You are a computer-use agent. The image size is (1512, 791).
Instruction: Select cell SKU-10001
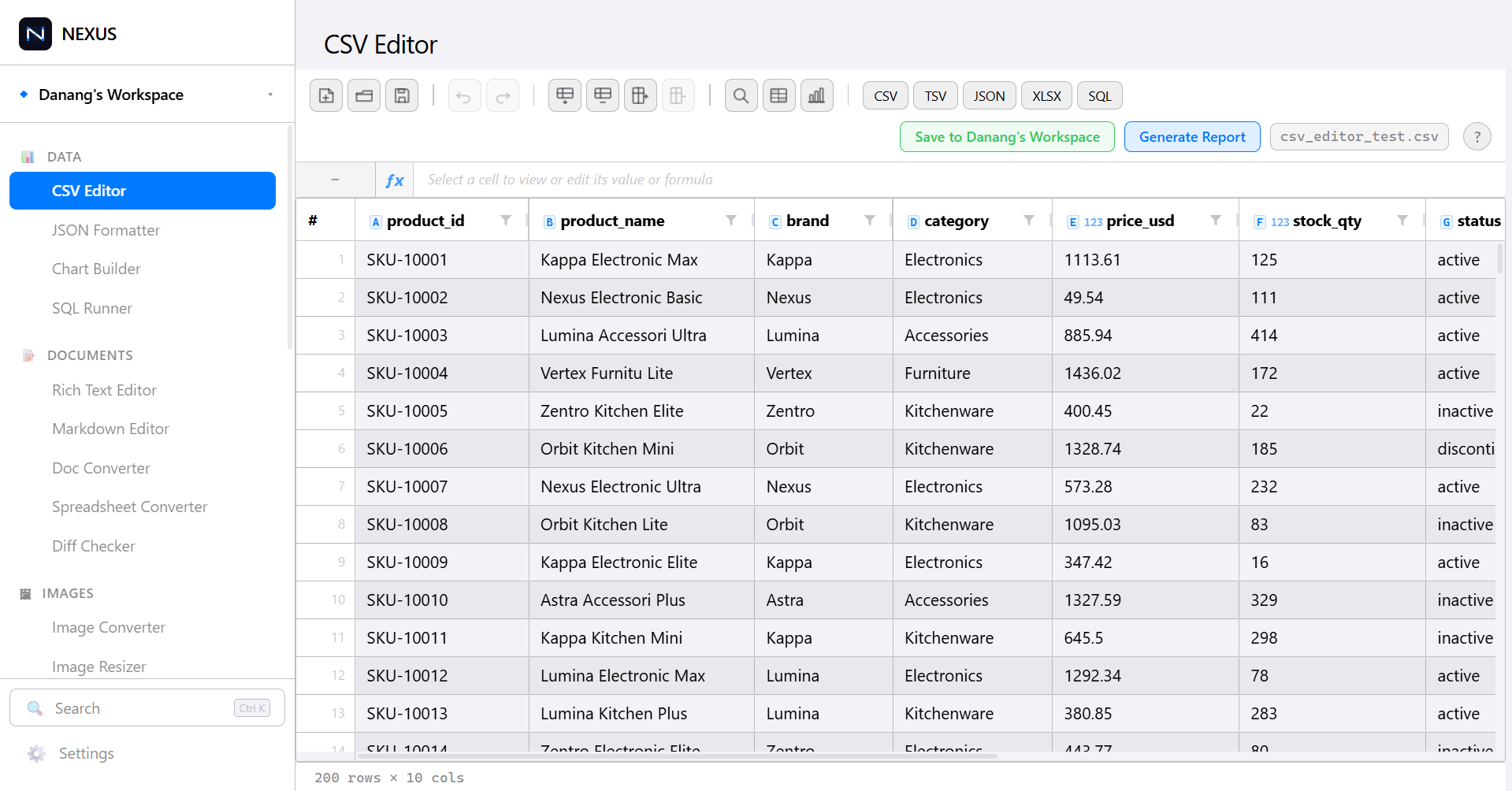tap(441, 259)
